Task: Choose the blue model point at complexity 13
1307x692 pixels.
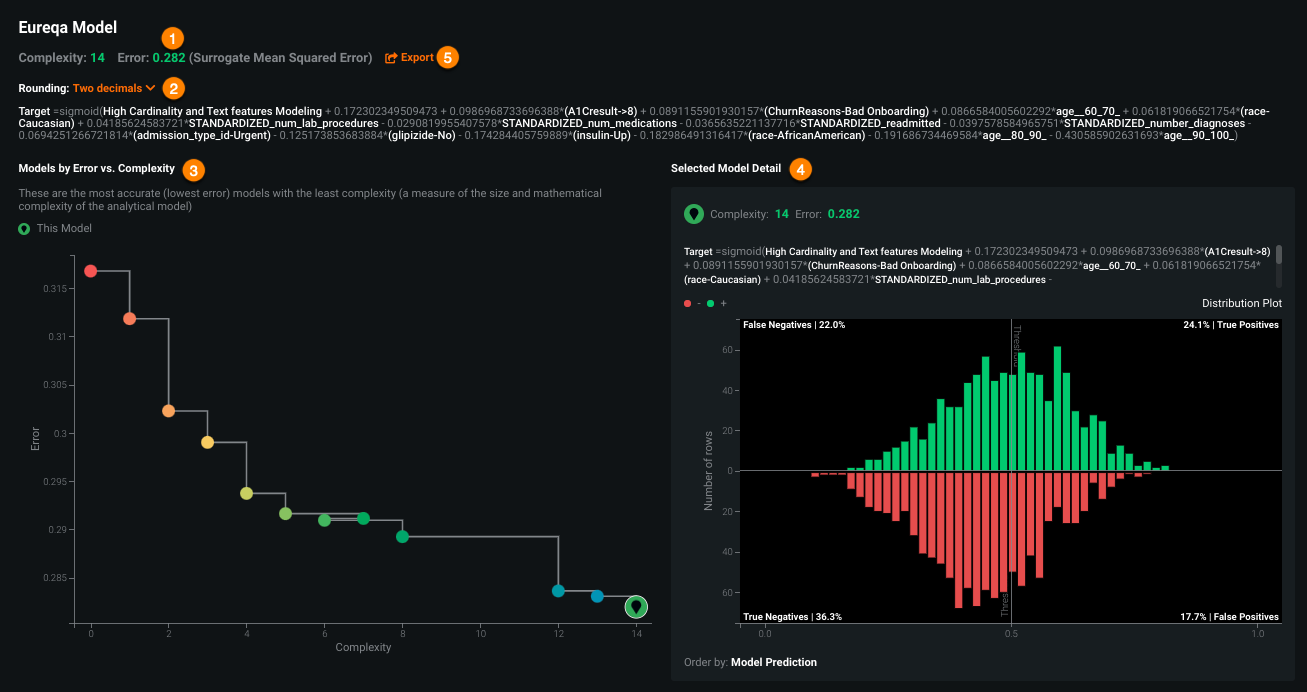Action: pos(597,596)
